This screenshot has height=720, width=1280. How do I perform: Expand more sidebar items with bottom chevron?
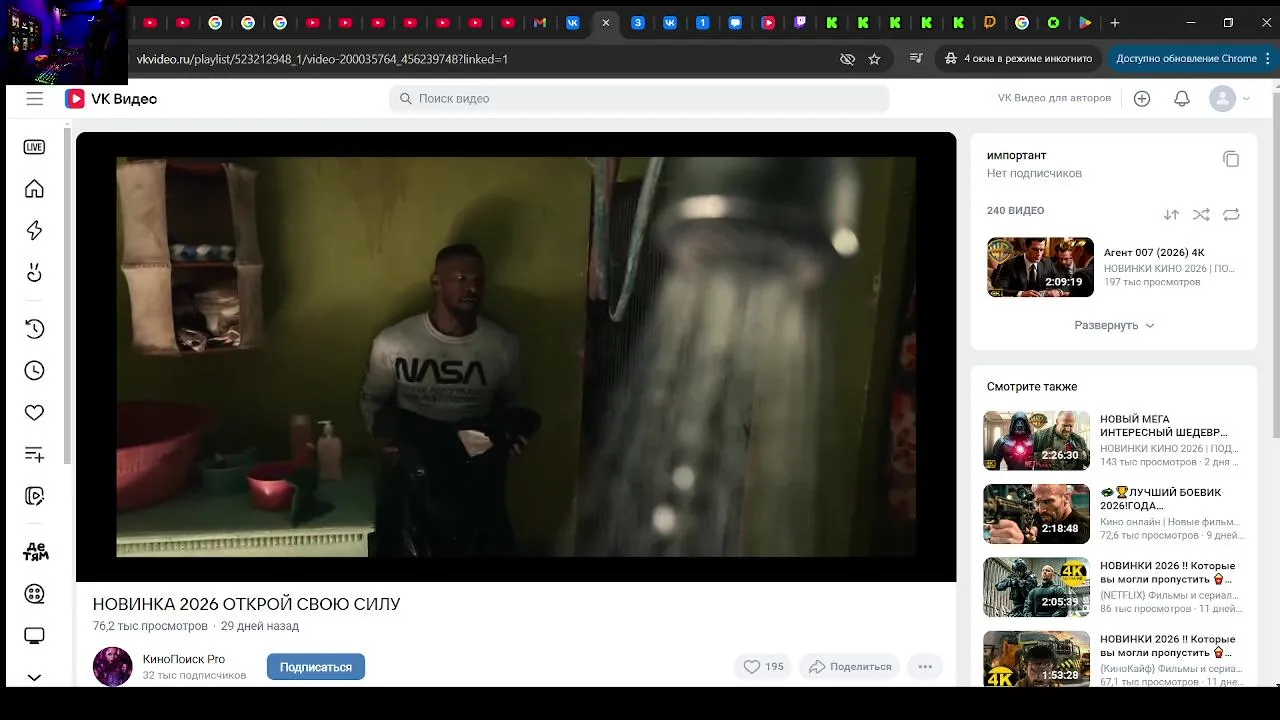[x=34, y=677]
